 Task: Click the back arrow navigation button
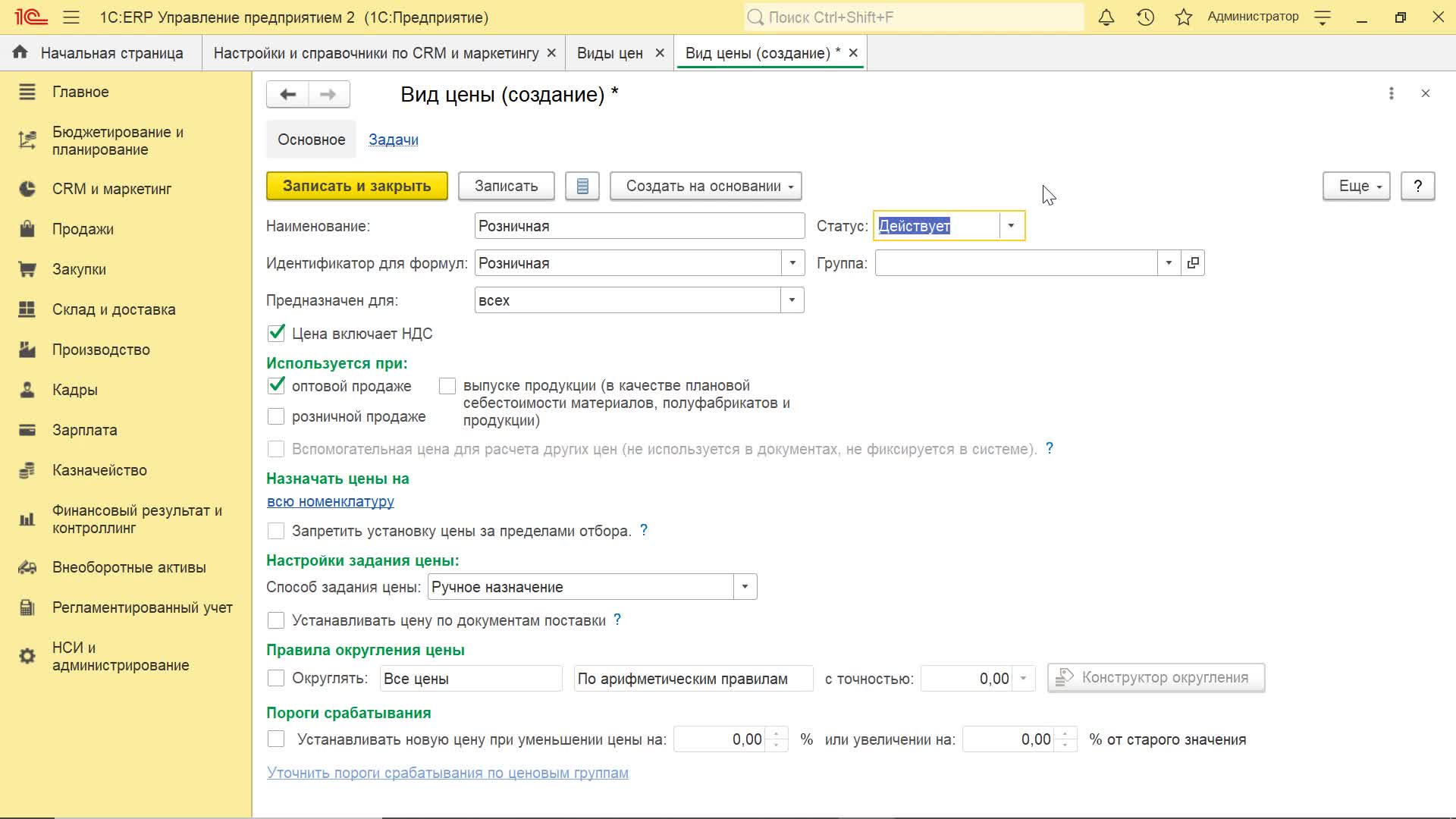[x=287, y=94]
